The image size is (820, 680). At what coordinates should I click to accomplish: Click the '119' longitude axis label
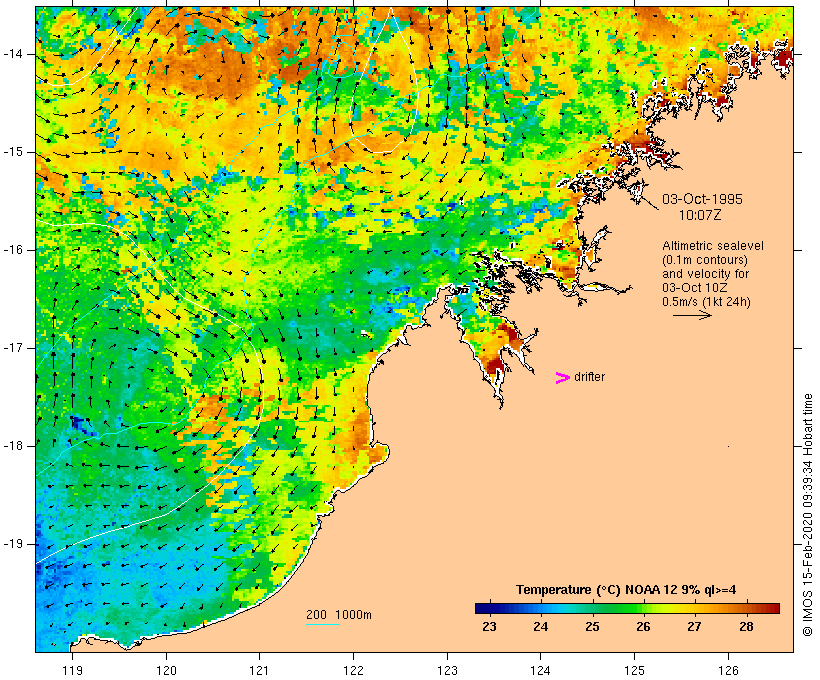click(x=73, y=670)
